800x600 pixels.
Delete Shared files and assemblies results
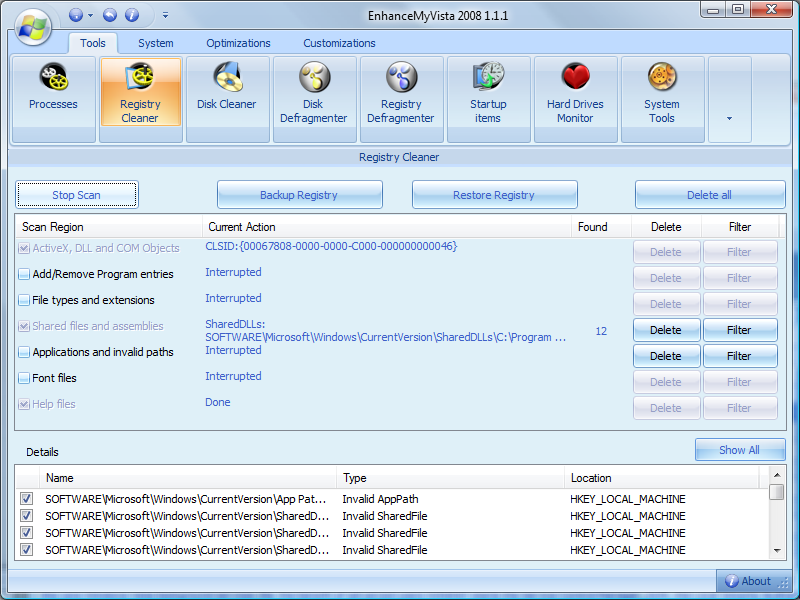(666, 330)
